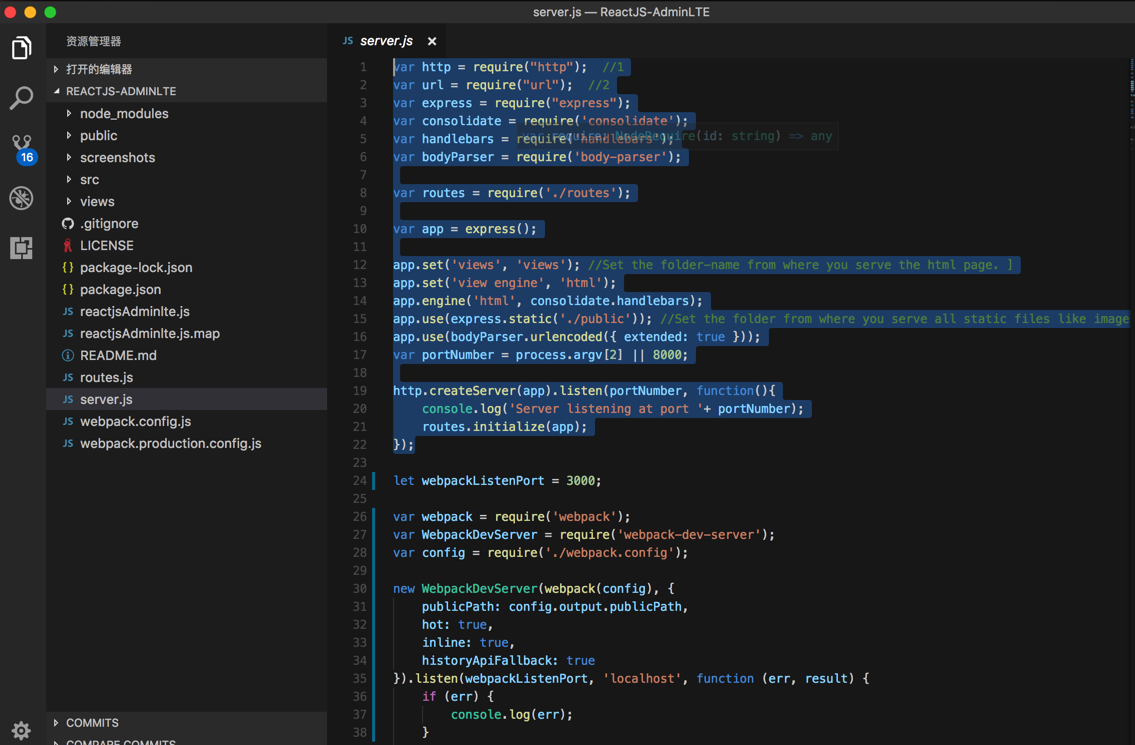Open the Debug view icon
1135x745 pixels.
(21, 198)
